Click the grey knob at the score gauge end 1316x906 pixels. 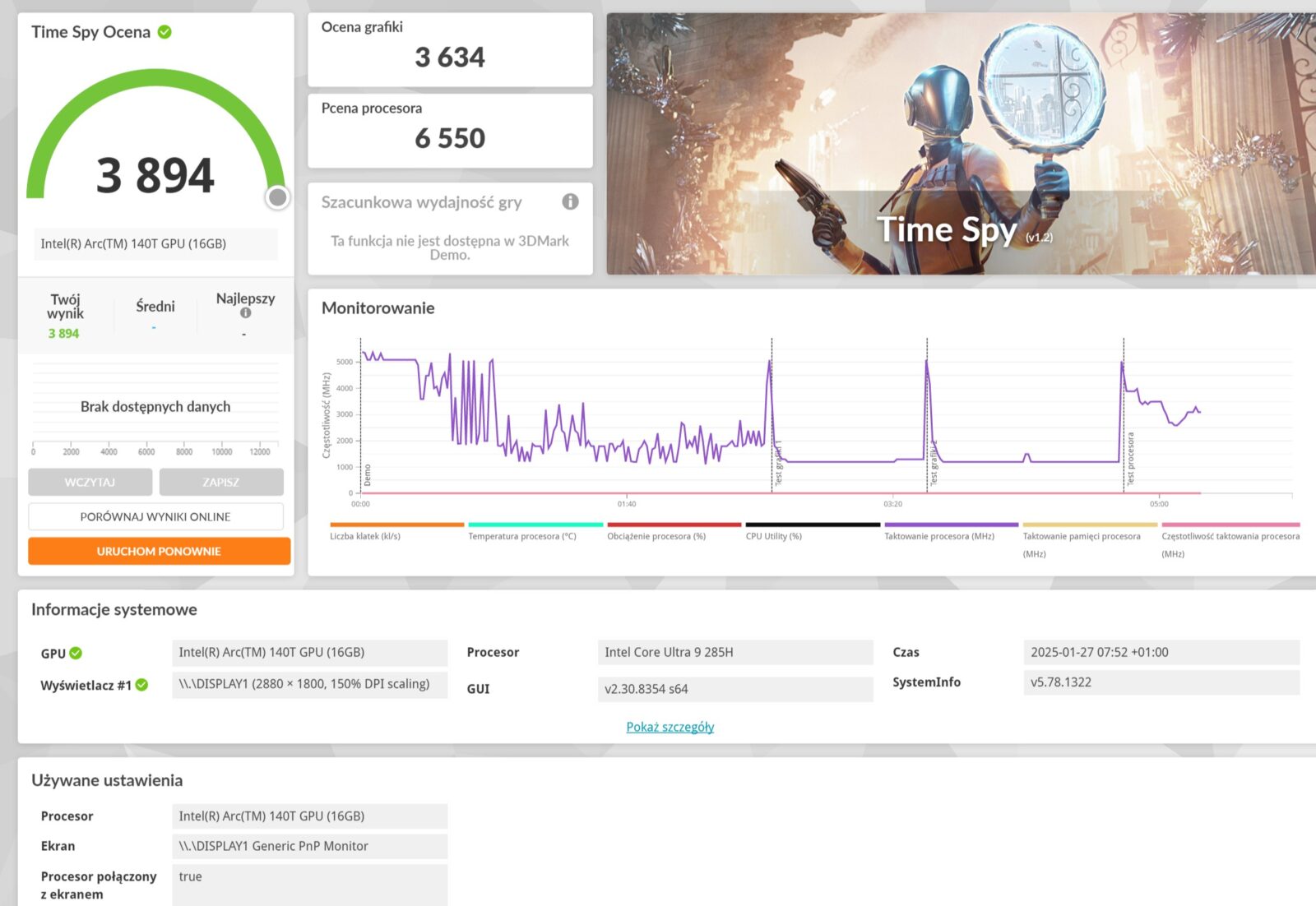[x=278, y=197]
